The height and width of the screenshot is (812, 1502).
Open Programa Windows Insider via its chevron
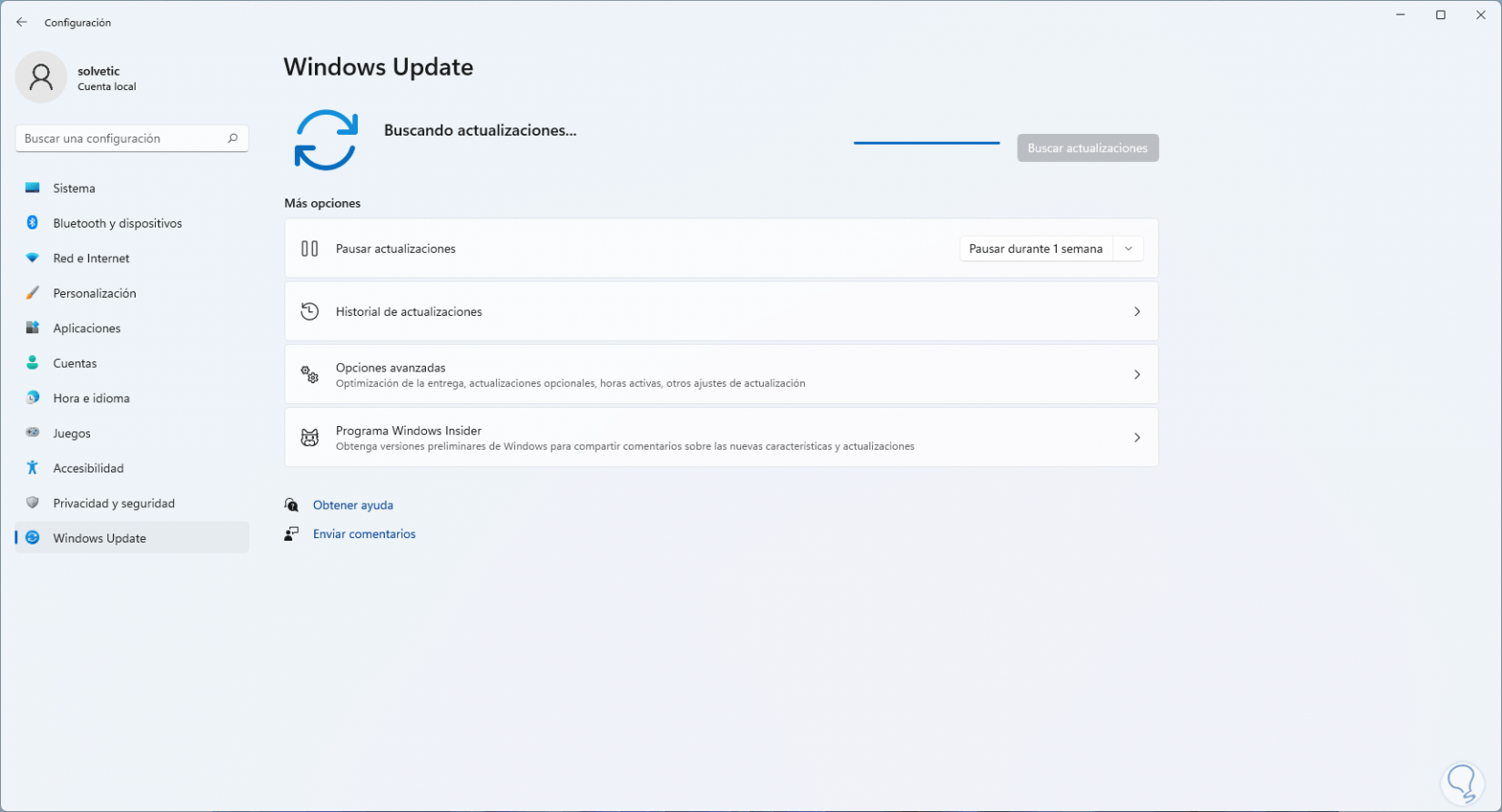[1137, 438]
